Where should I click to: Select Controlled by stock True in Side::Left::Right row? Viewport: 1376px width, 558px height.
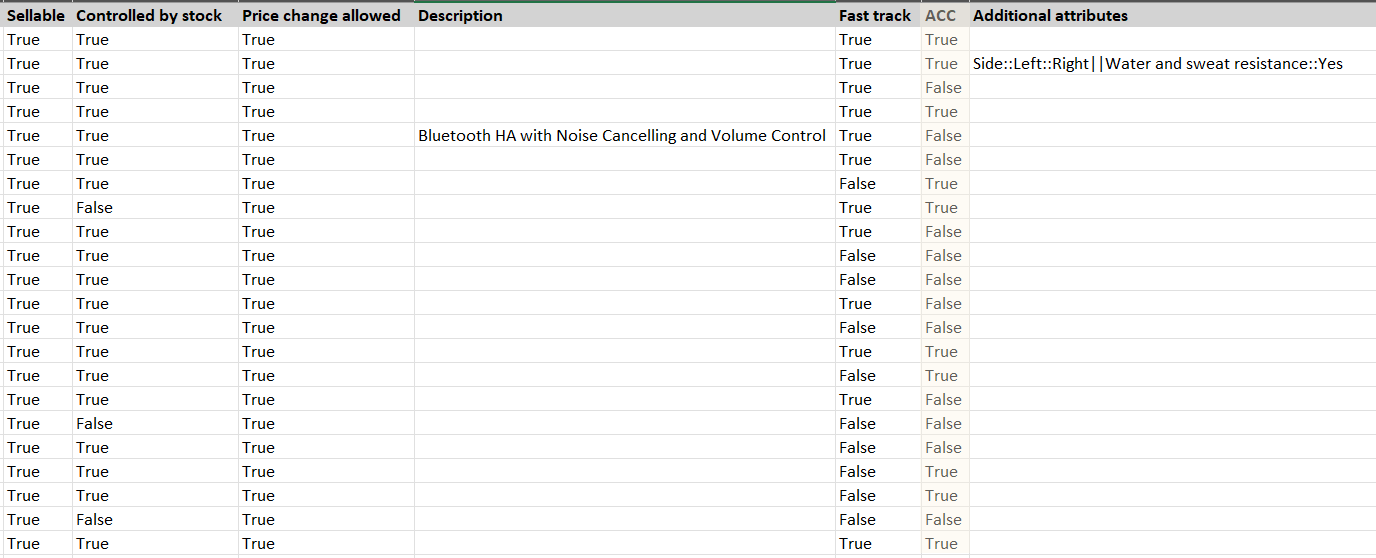click(155, 64)
